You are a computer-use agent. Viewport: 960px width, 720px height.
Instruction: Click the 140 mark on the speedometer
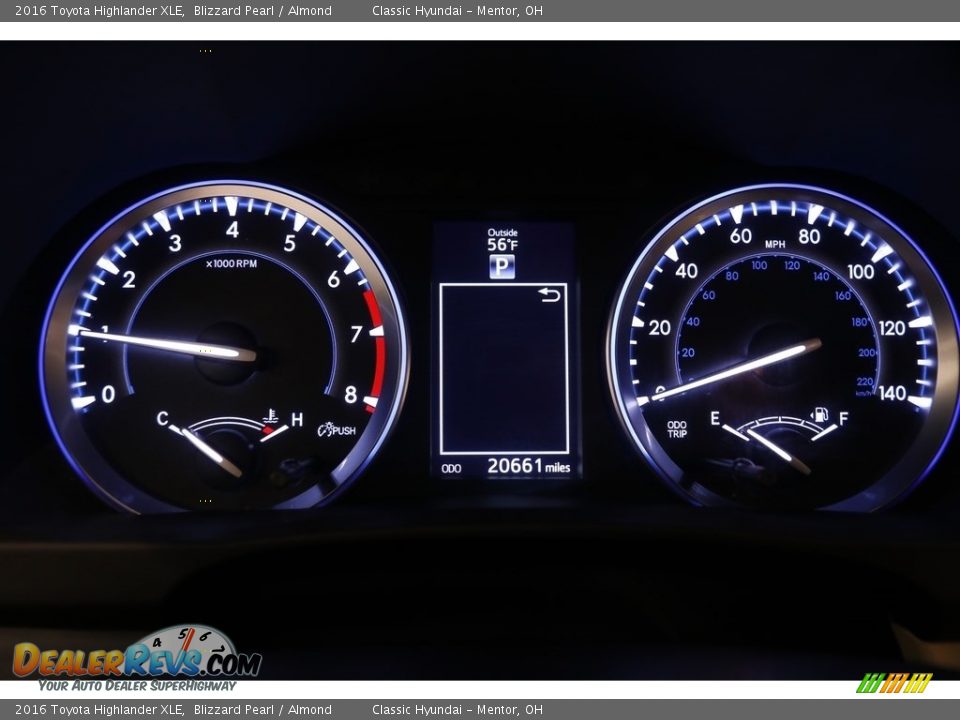892,393
